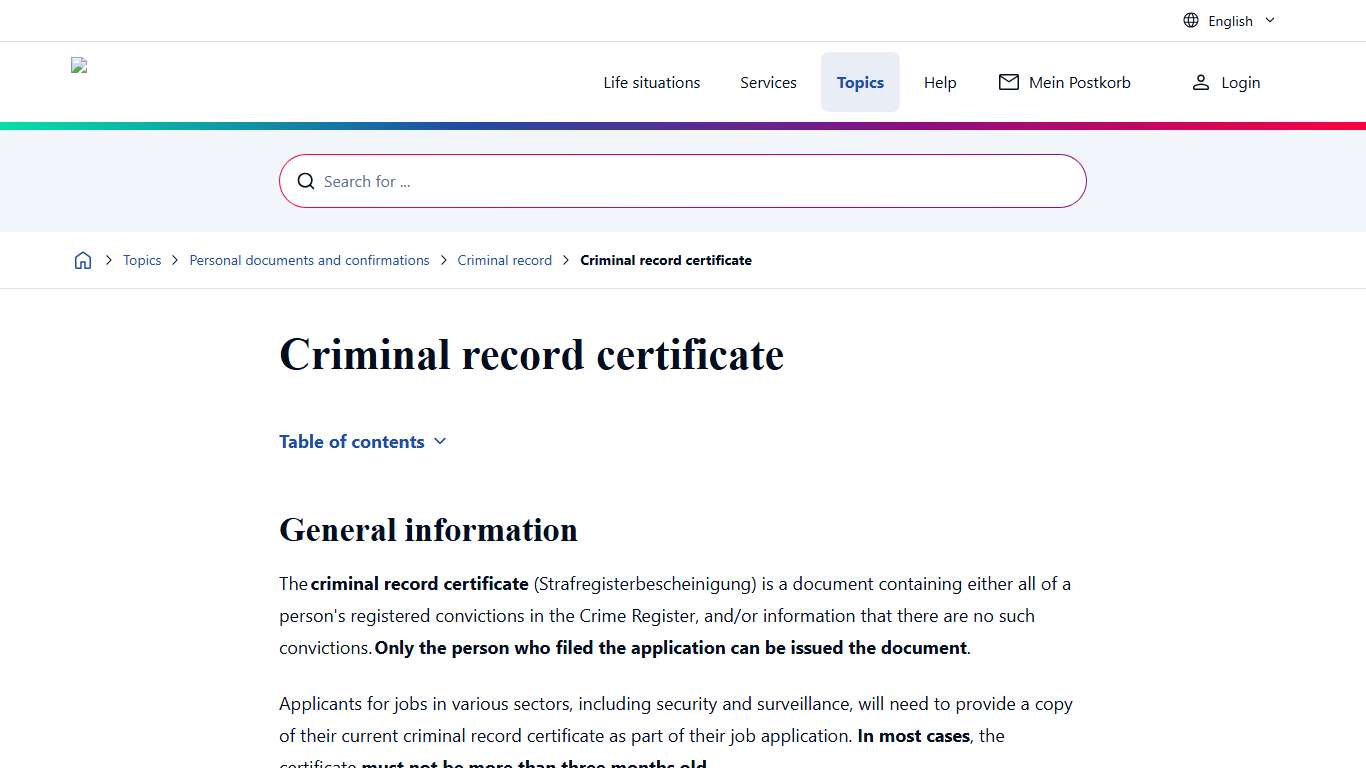Open the Mein Postkorb envelope icon

pos(1008,82)
